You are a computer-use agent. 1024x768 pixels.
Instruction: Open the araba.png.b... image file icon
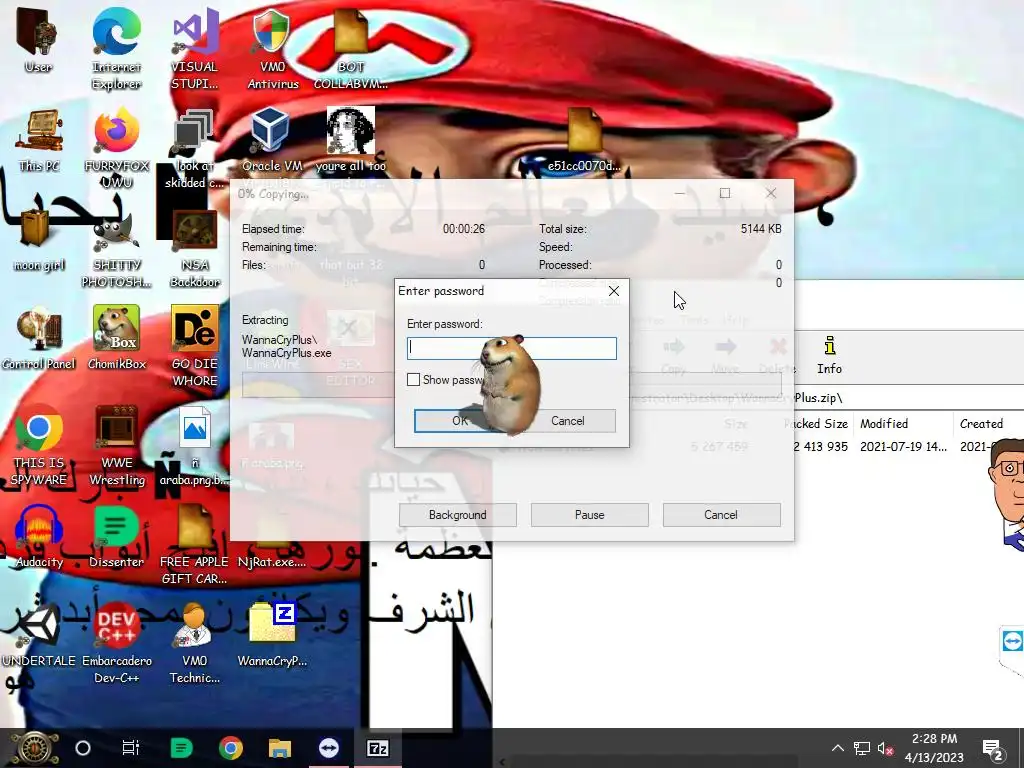click(x=195, y=444)
